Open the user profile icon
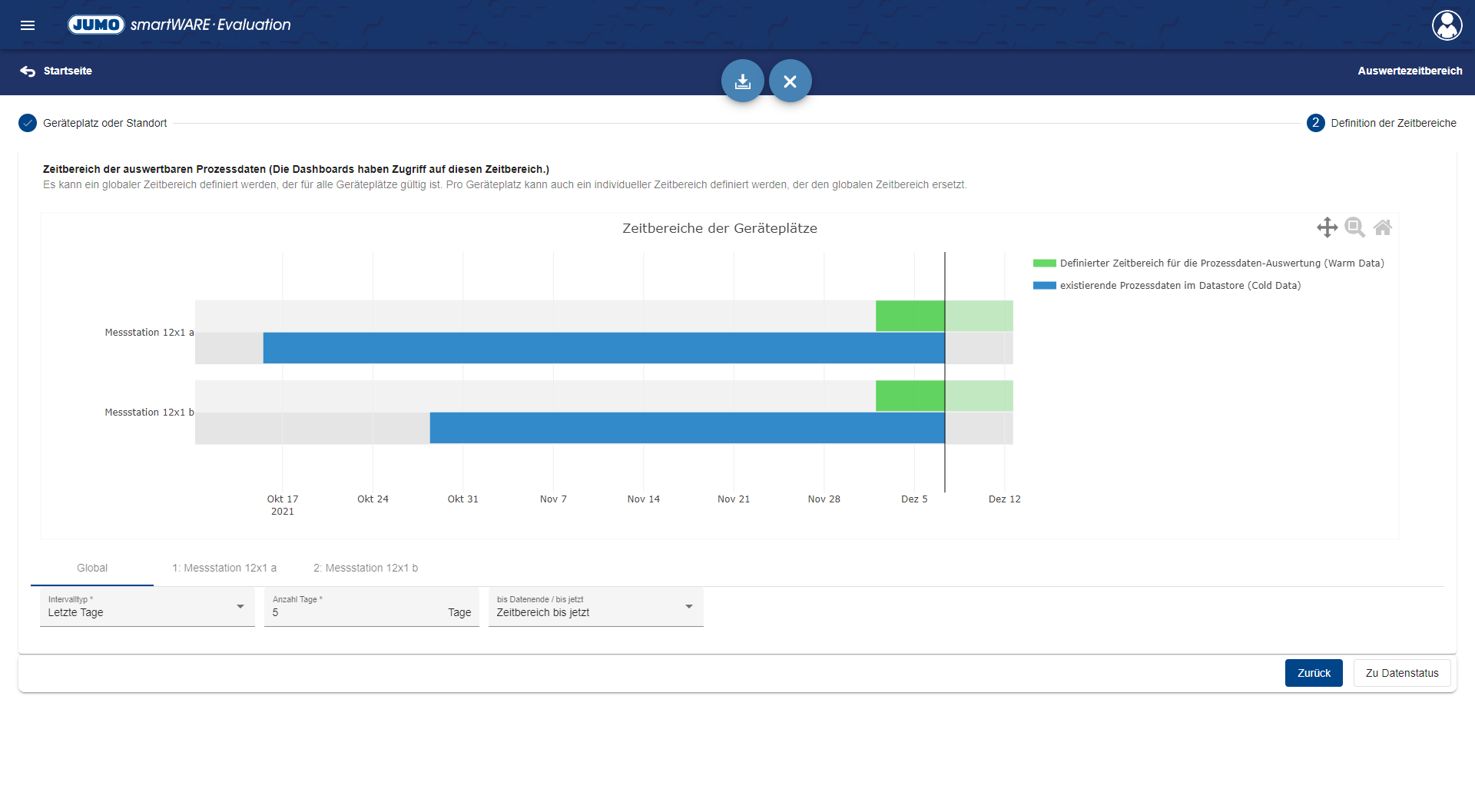 [1447, 25]
